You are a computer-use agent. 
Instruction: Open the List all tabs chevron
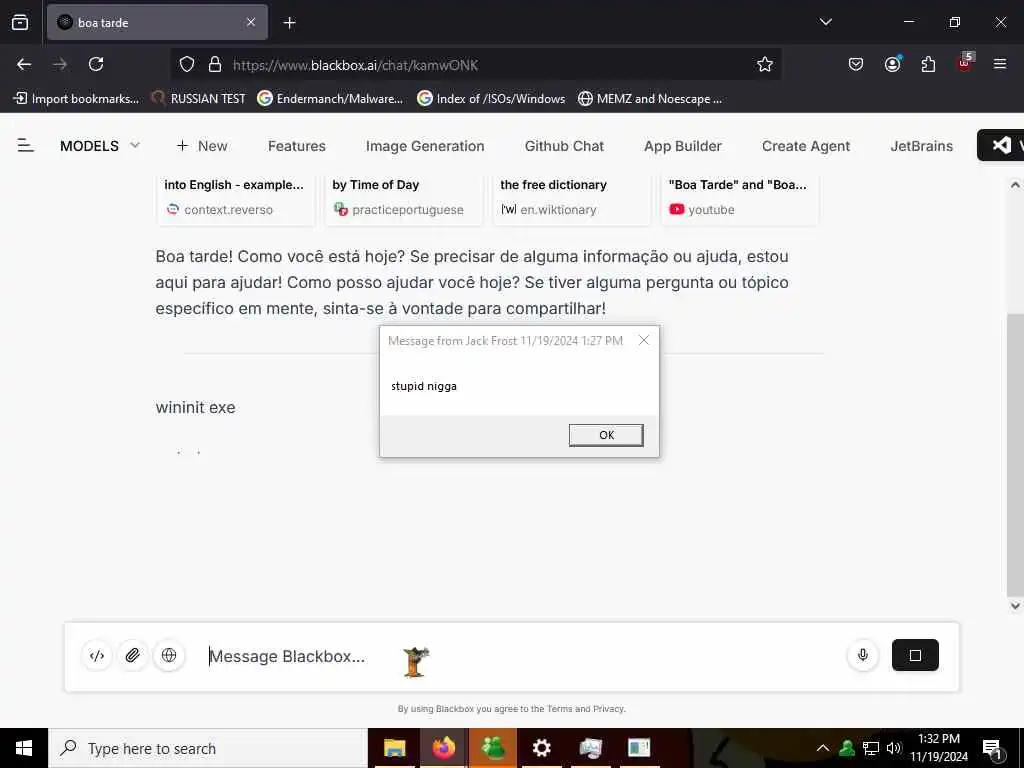pyautogui.click(x=825, y=22)
